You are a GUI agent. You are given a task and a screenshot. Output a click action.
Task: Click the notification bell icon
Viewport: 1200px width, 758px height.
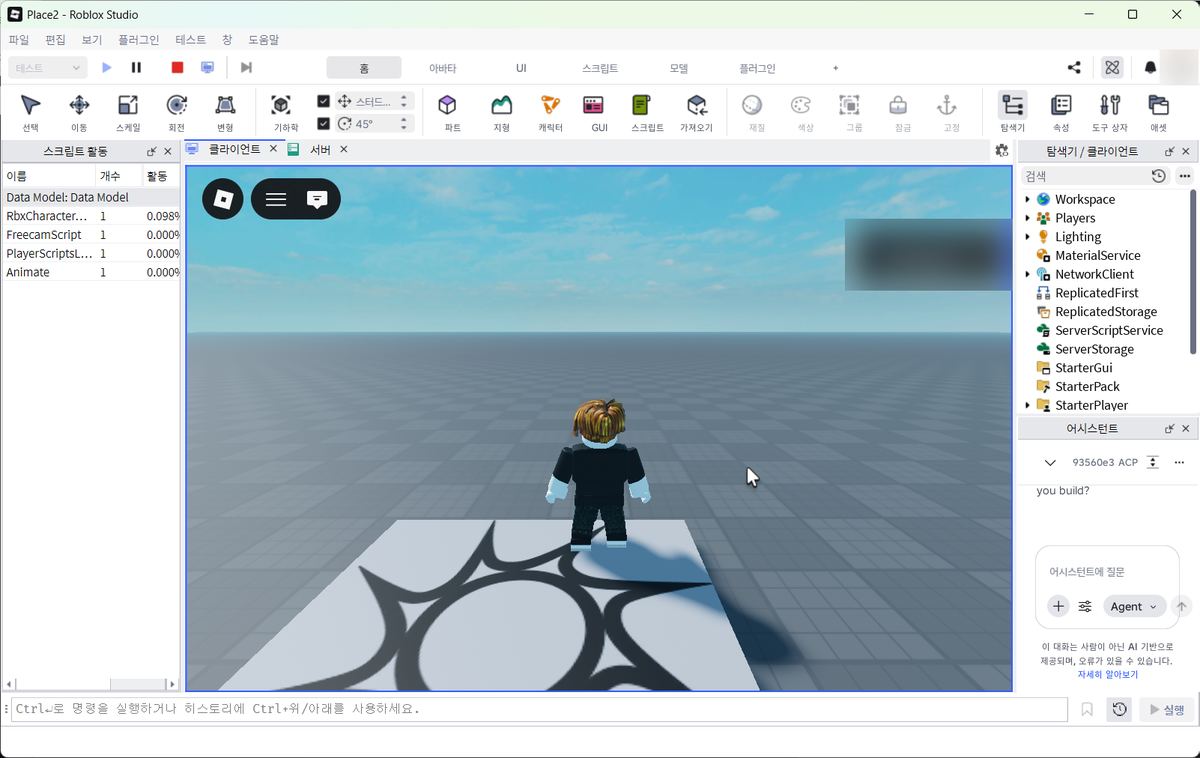pos(1150,68)
